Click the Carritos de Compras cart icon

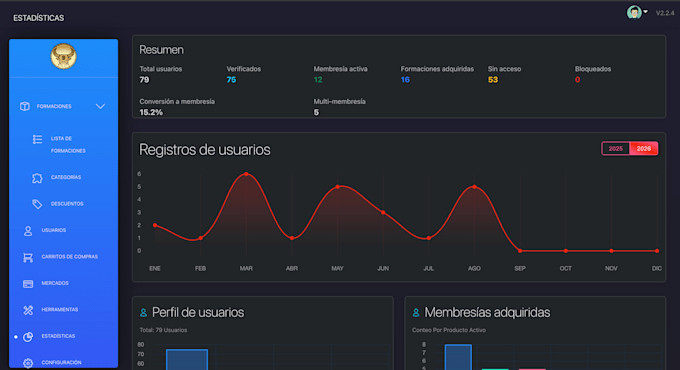point(28,257)
